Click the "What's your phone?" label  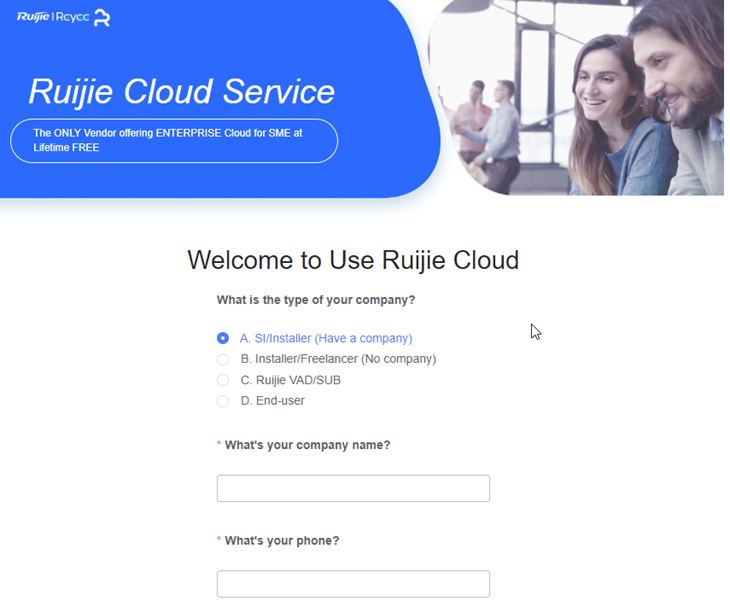[x=282, y=540]
